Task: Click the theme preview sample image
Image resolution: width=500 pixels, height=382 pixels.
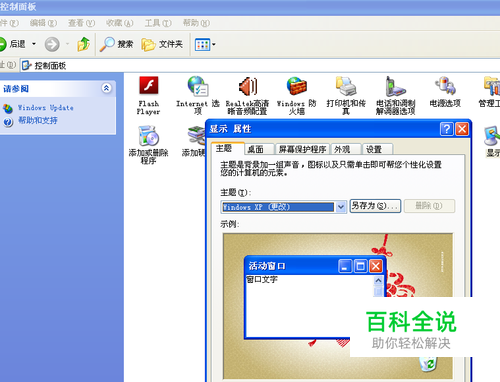Action: (x=338, y=306)
